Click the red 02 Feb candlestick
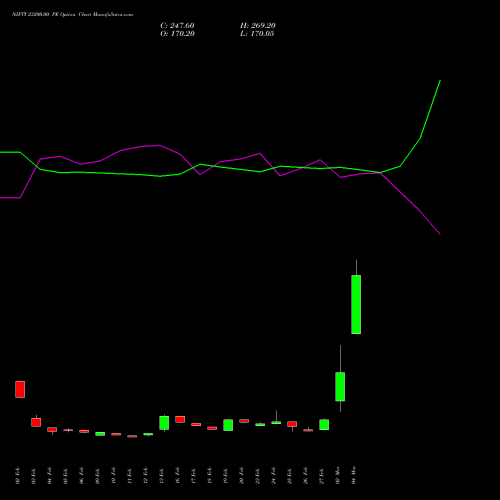This screenshot has width=500, height=500. pyautogui.click(x=20, y=389)
